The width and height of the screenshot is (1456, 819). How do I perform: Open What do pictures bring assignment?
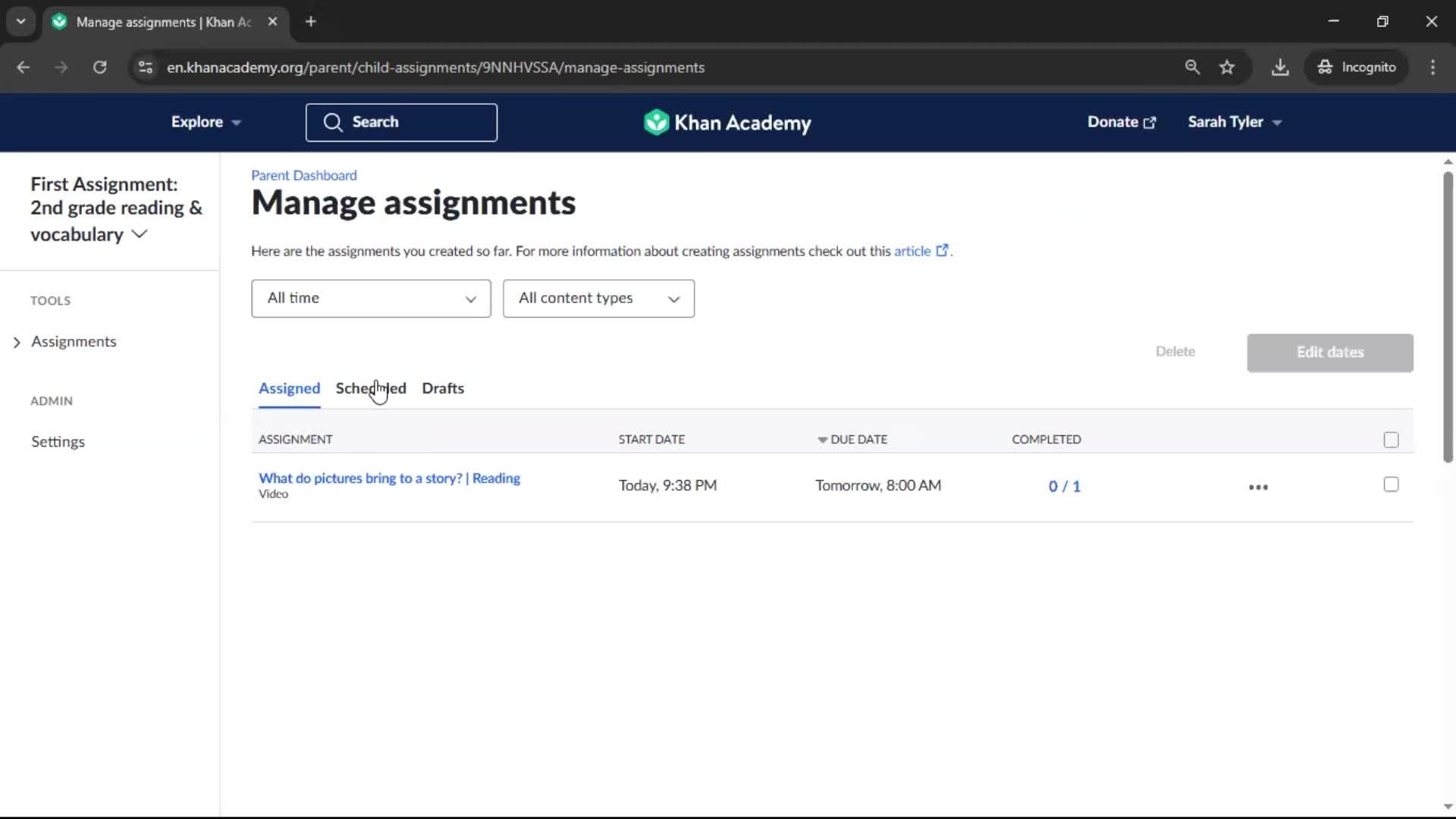389,479
